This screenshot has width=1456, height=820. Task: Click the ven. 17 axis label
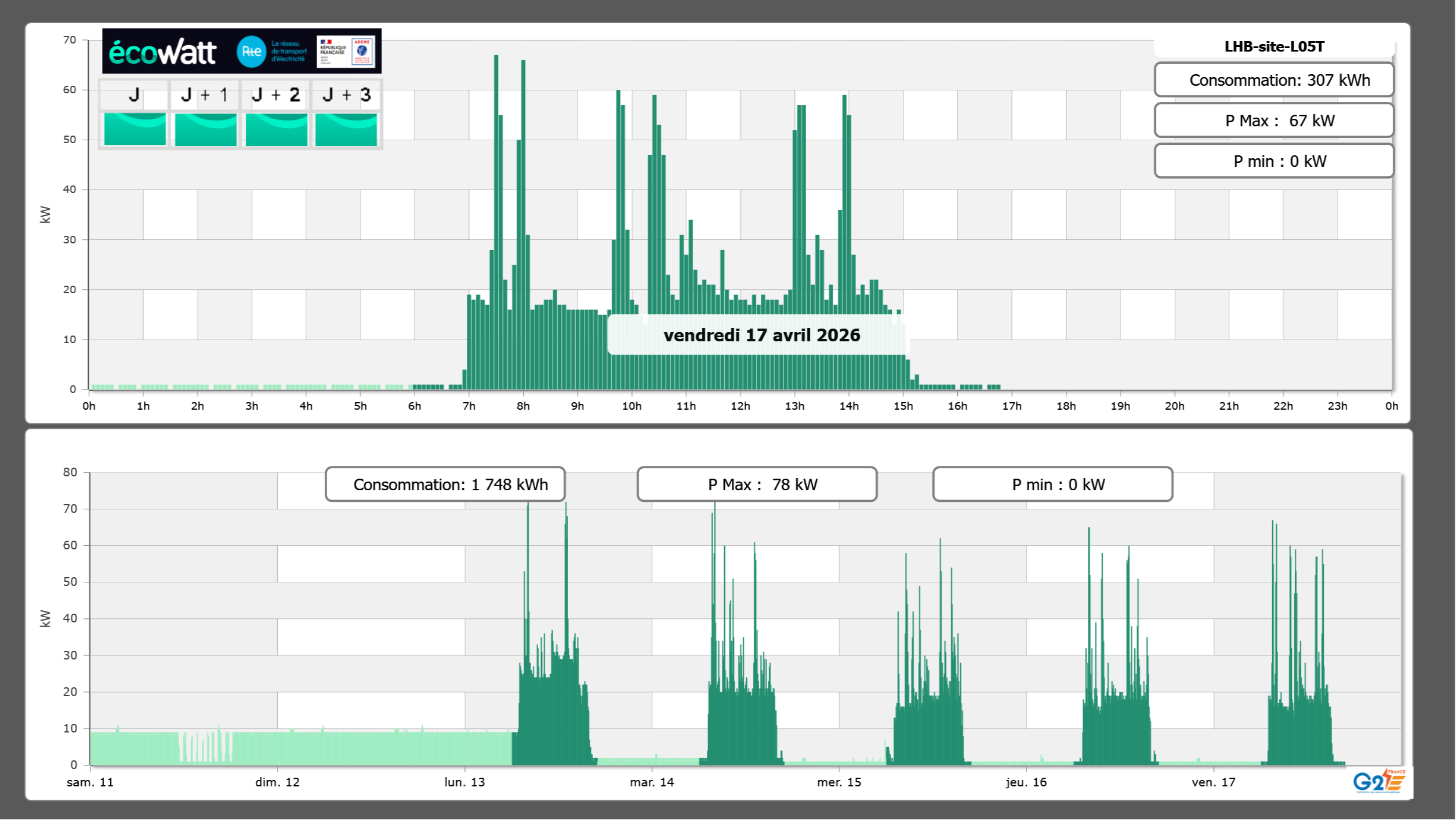click(1213, 782)
